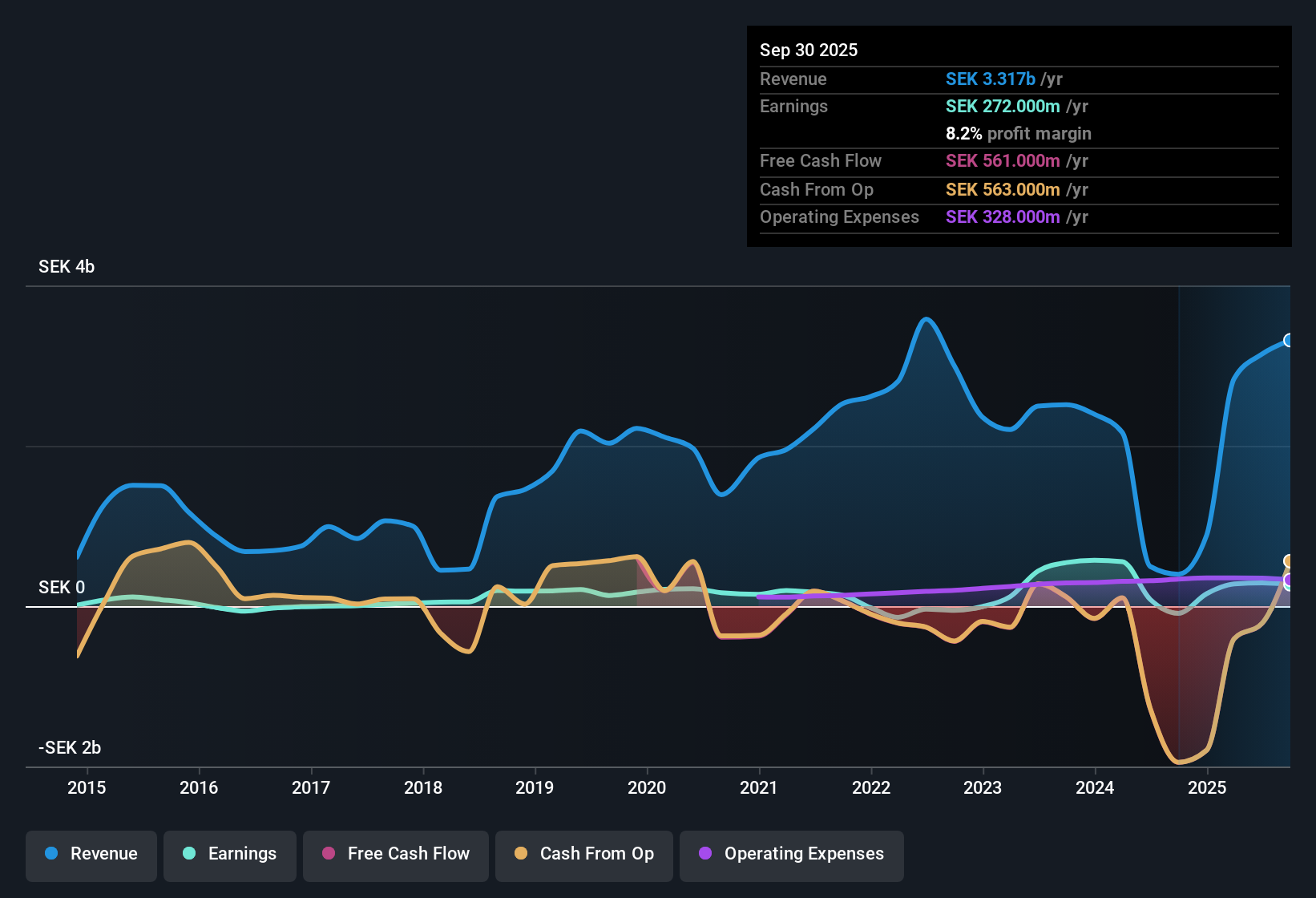Click the 2021 label on the time axis
The width and height of the screenshot is (1316, 898).
coord(760,787)
